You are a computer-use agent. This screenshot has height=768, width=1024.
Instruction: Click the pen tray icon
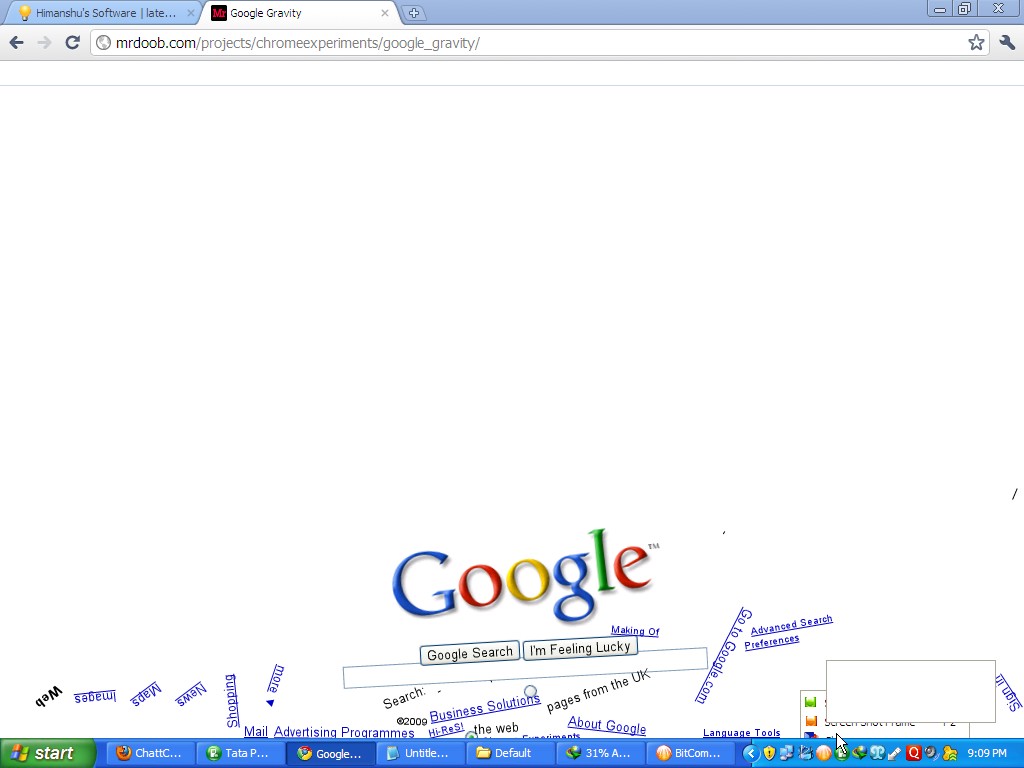895,754
